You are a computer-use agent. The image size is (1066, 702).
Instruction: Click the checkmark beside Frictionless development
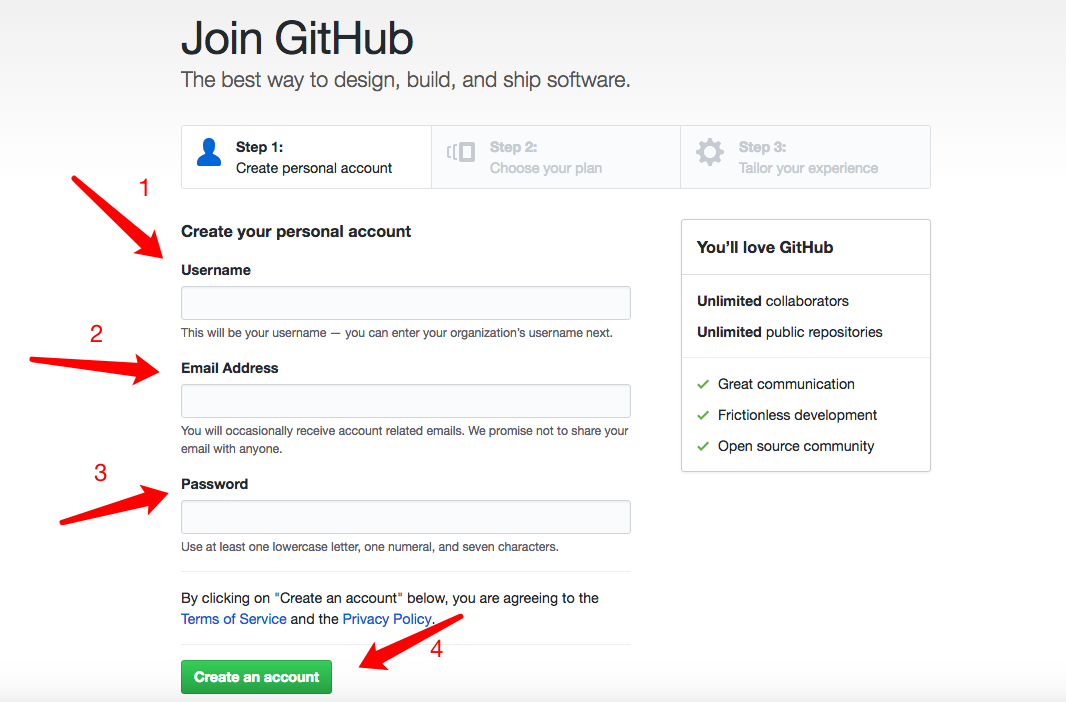pos(701,415)
